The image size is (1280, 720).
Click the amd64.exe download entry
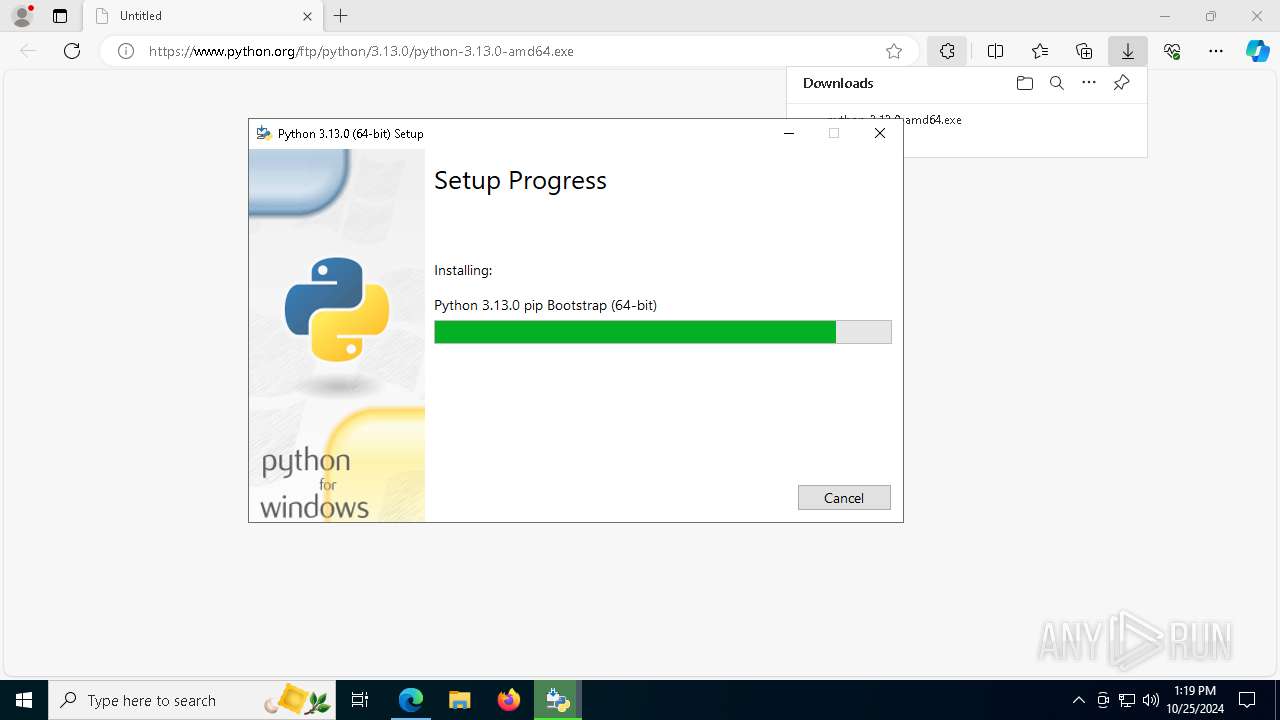pyautogui.click(x=932, y=119)
